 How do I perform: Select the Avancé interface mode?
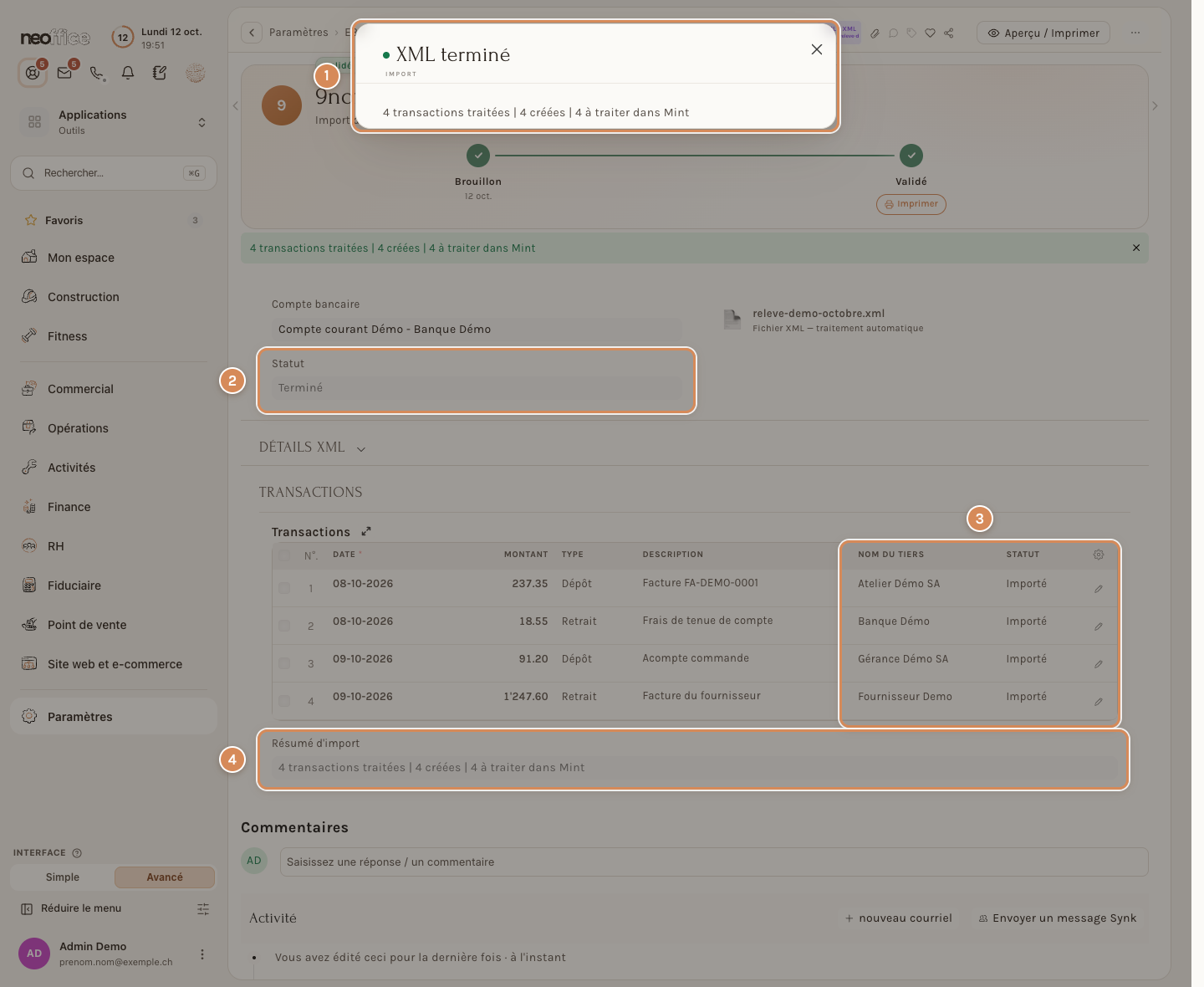pos(165,877)
